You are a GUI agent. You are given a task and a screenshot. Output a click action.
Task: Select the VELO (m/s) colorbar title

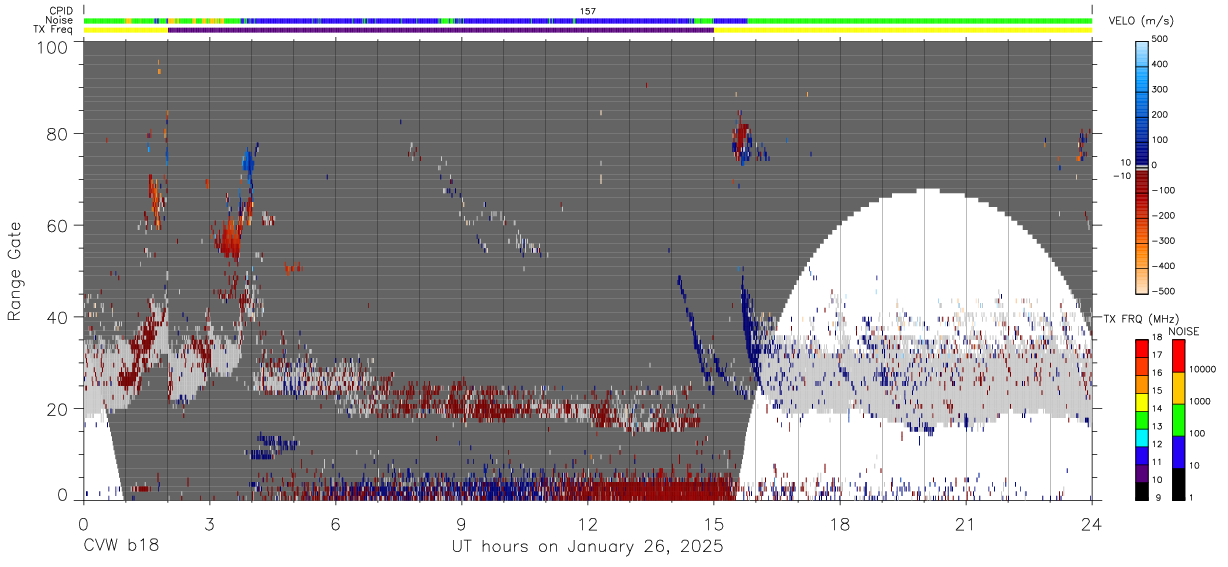tap(1141, 21)
